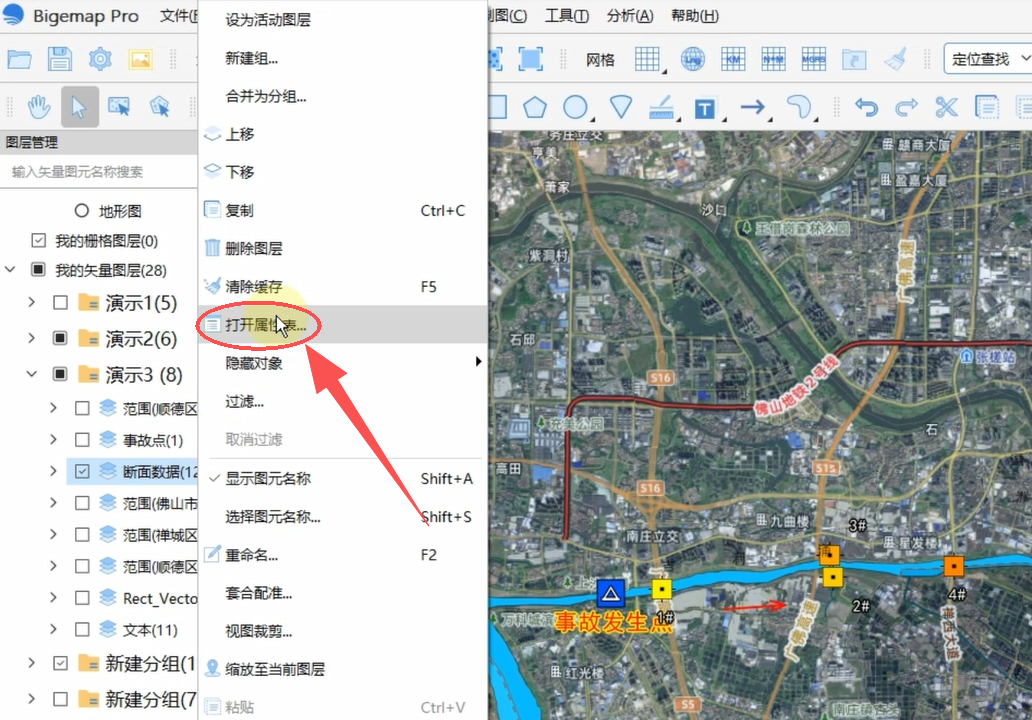
Task: Select the 地形图 radio button
Action: point(82,211)
